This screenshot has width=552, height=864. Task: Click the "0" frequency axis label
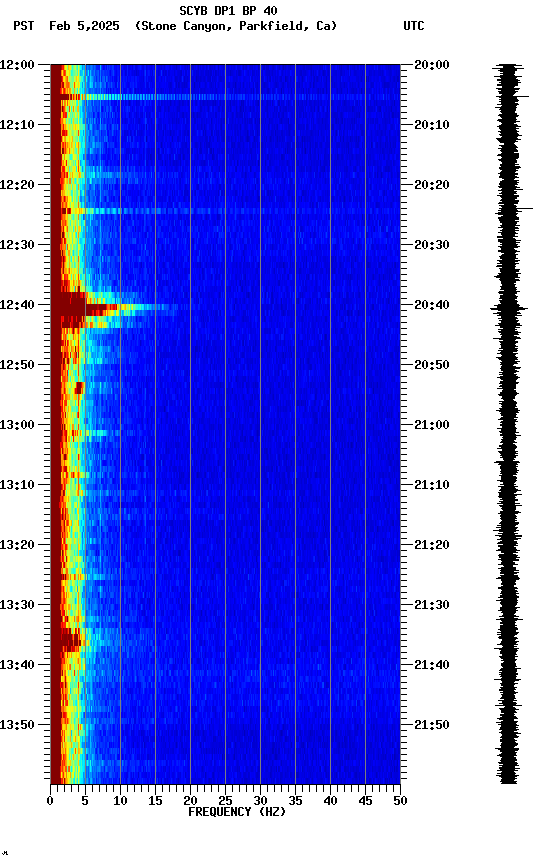[x=50, y=801]
